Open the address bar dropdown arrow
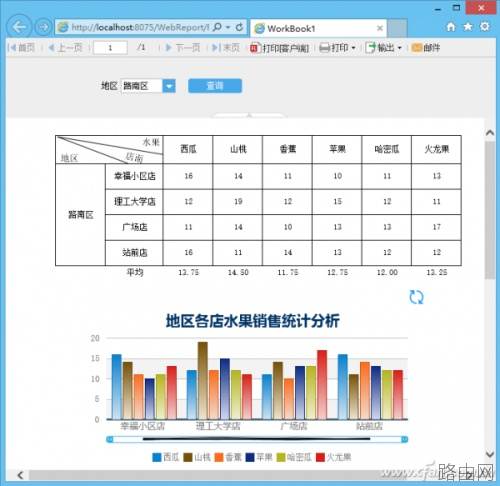The height and width of the screenshot is (486, 500). (228, 27)
